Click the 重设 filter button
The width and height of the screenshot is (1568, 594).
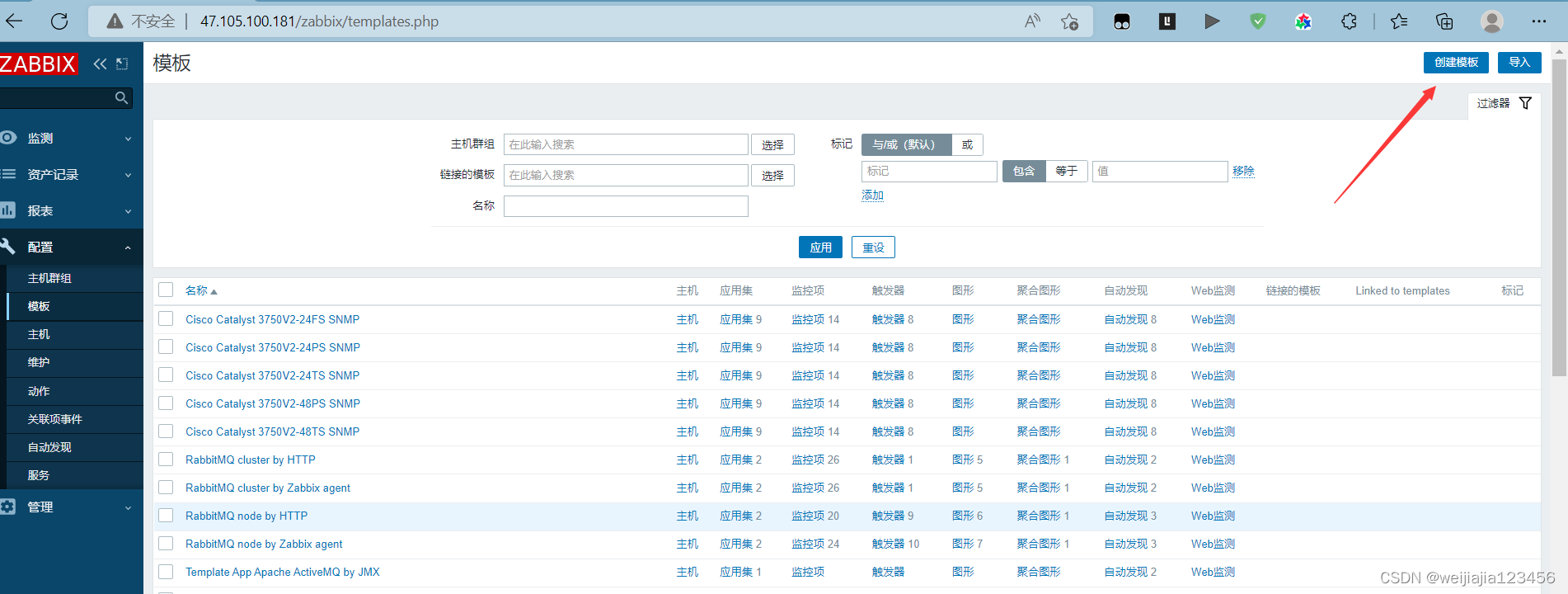(873, 247)
